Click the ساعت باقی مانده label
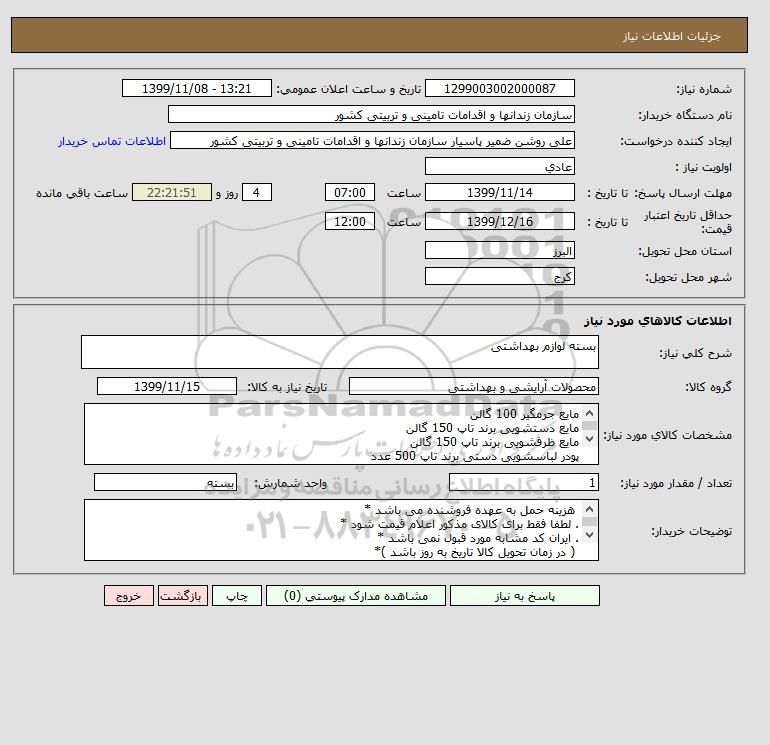The image size is (770, 745). [x=82, y=193]
